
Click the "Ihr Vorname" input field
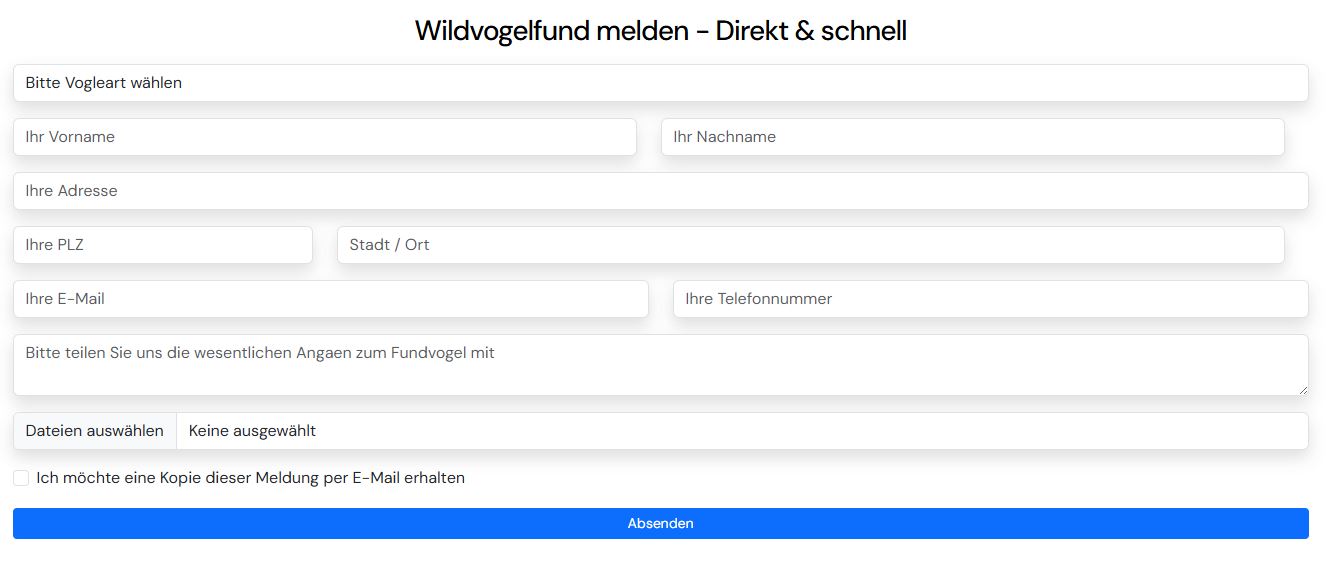pyautogui.click(x=324, y=137)
